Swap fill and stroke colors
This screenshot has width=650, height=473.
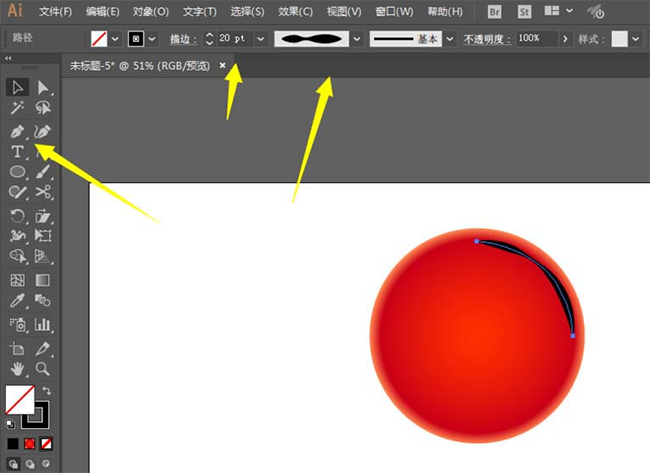pyautogui.click(x=46, y=391)
